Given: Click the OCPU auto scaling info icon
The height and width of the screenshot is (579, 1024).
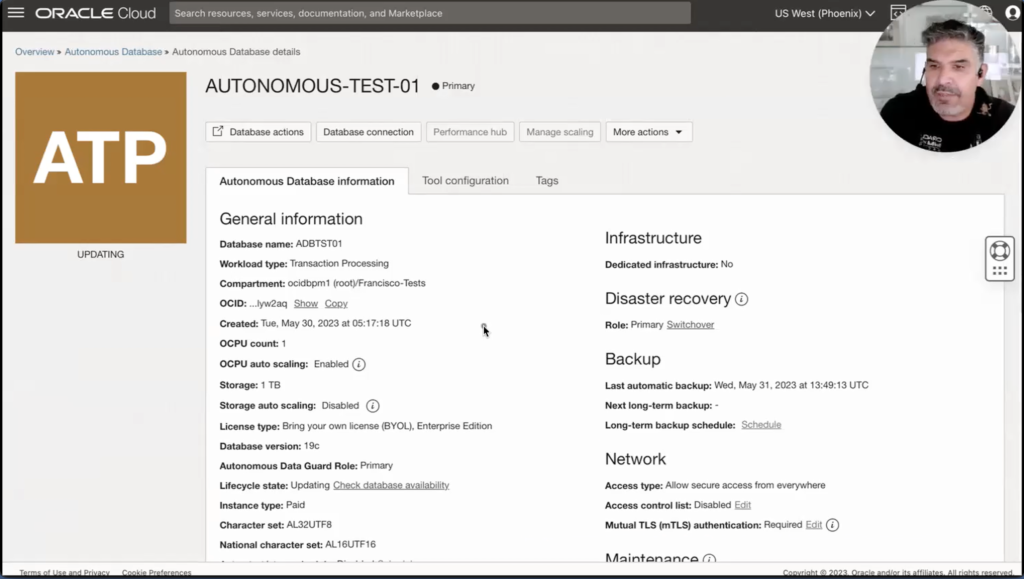Looking at the screenshot, I should pos(359,364).
